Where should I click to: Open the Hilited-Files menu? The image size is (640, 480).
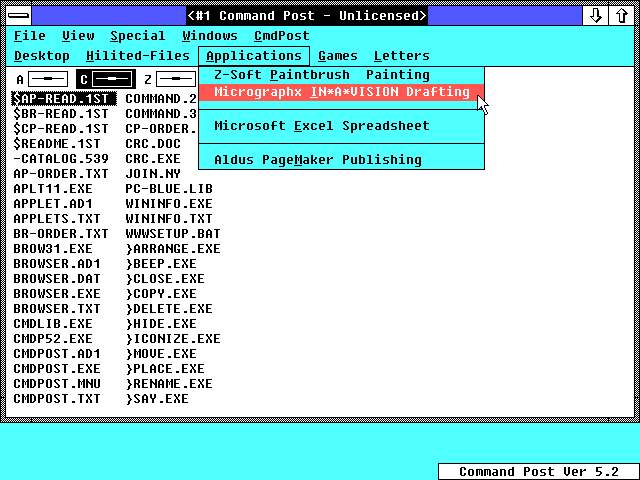138,56
